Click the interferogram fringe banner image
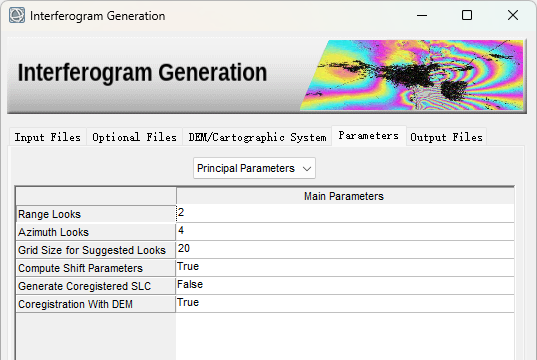The image size is (537, 360). [412, 75]
